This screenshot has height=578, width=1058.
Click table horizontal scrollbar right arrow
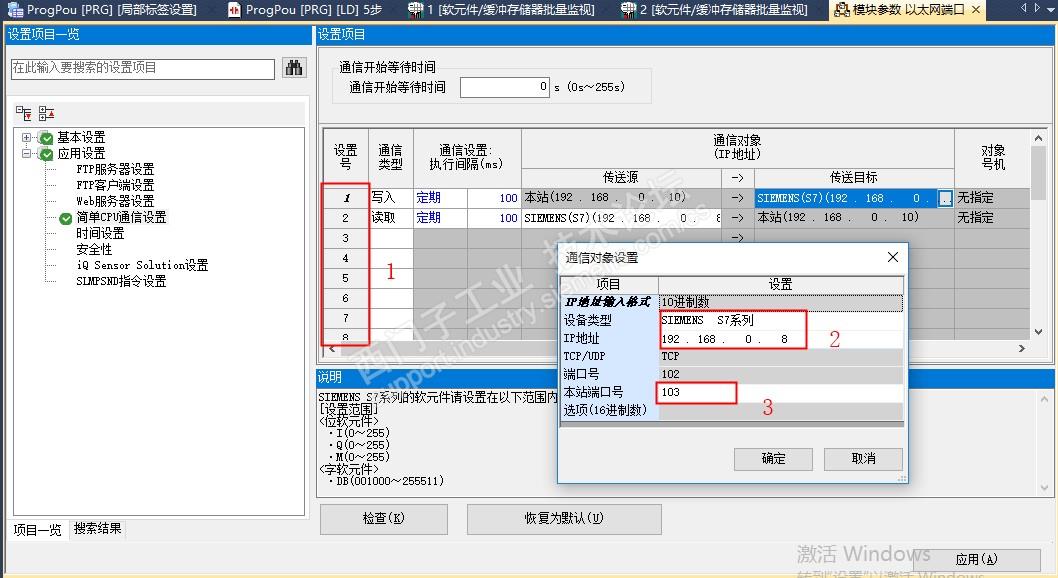click(1022, 349)
